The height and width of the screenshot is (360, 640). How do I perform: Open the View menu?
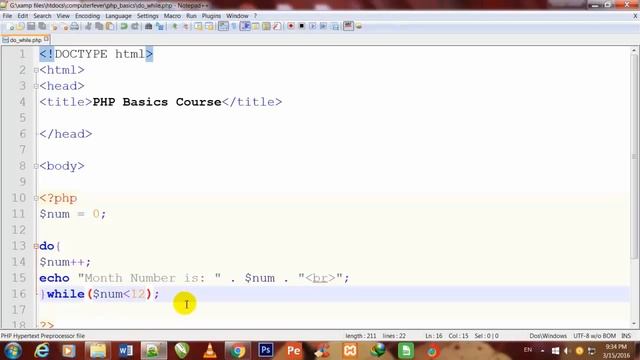[x=63, y=16]
